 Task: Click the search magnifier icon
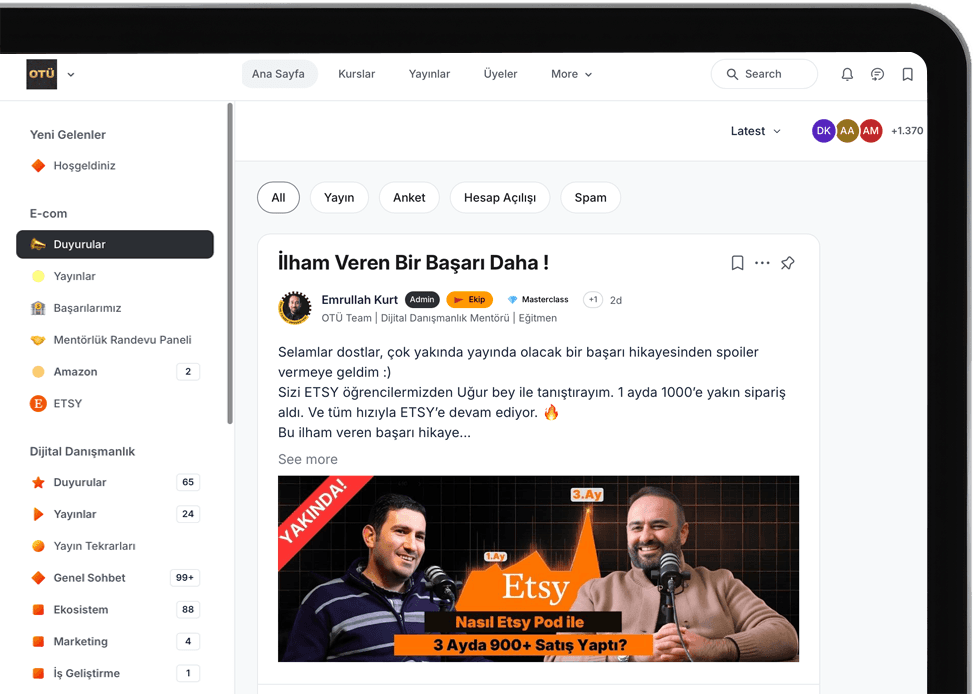[x=732, y=74]
